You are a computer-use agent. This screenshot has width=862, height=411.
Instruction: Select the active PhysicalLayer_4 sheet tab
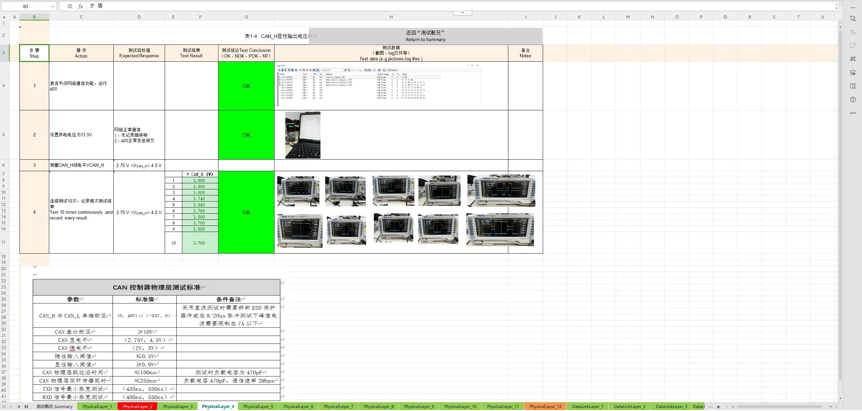218,407
